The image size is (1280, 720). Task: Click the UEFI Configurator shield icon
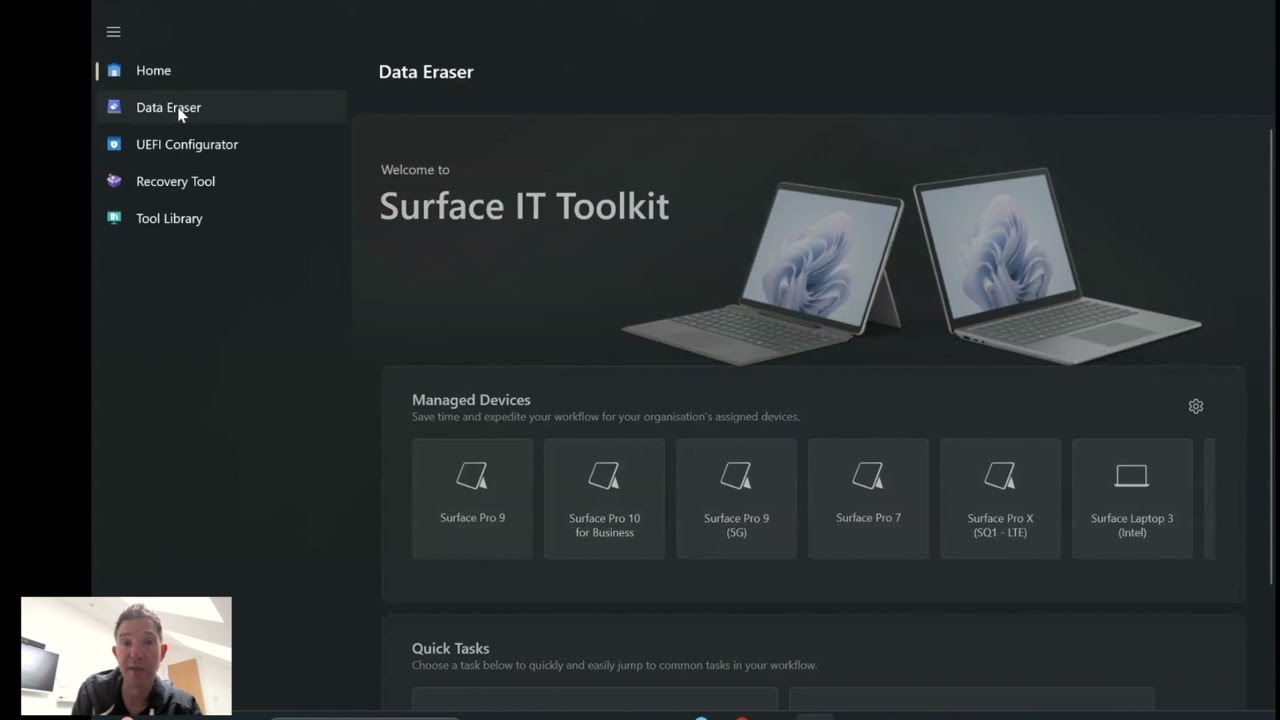coord(114,144)
